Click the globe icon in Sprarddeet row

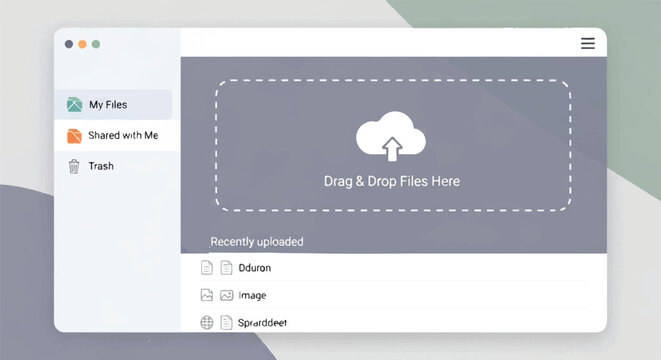[207, 322]
